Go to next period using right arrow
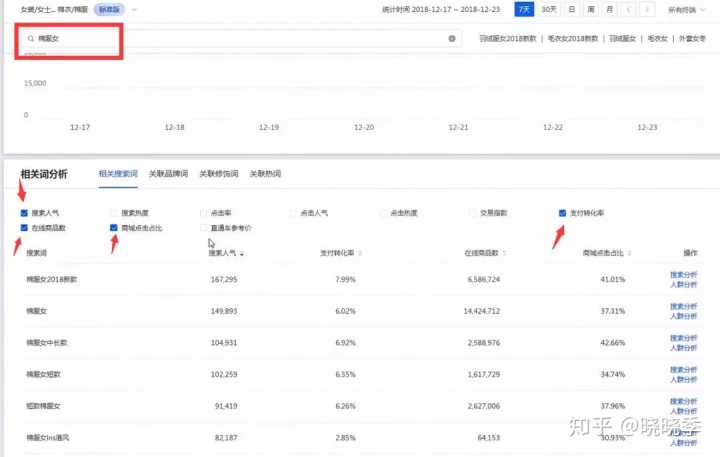Viewport: 720px width, 457px height. click(647, 9)
